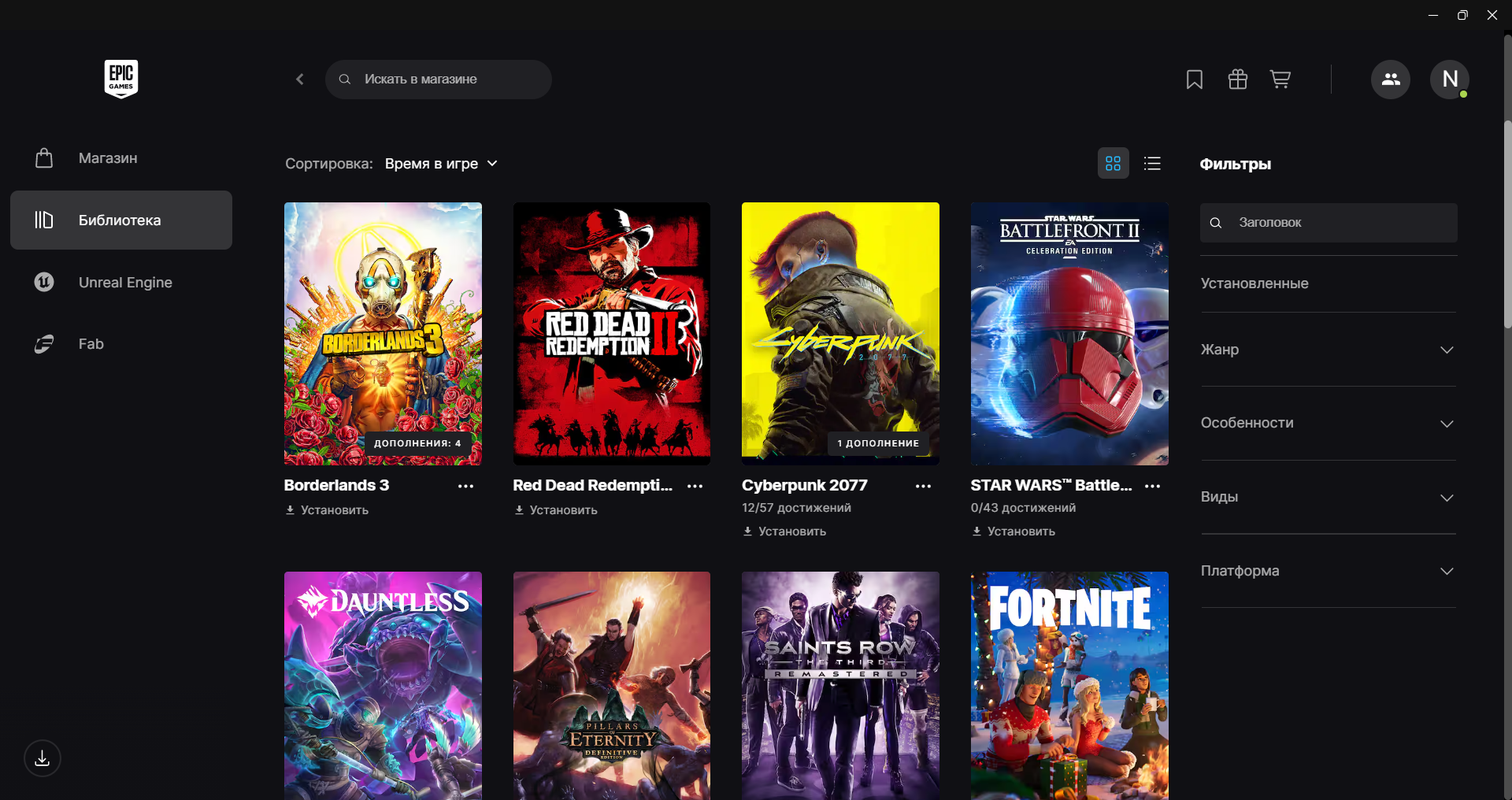Click the Фильтры heading
This screenshot has height=800, width=1512.
[1236, 164]
